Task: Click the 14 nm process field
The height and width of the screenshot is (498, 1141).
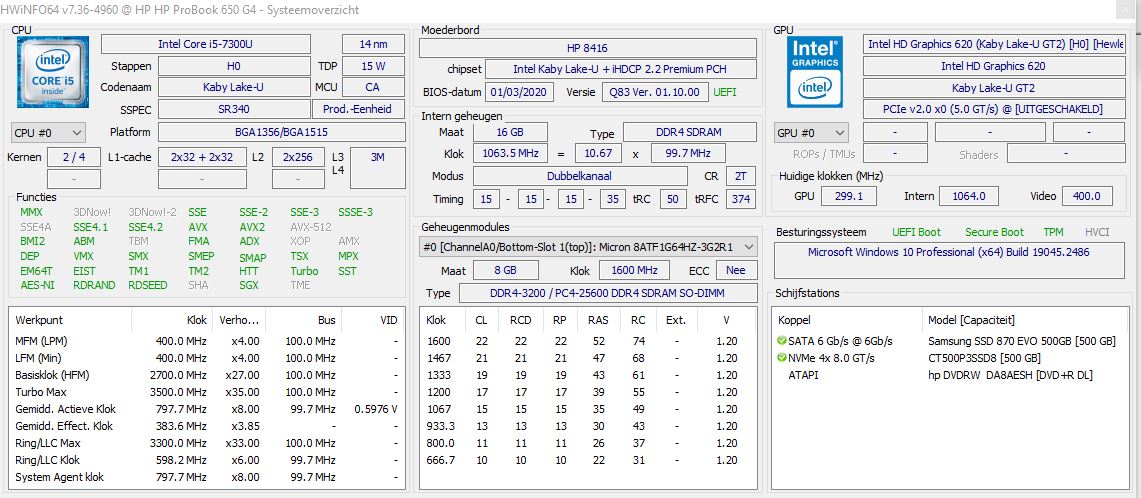Action: (x=373, y=44)
